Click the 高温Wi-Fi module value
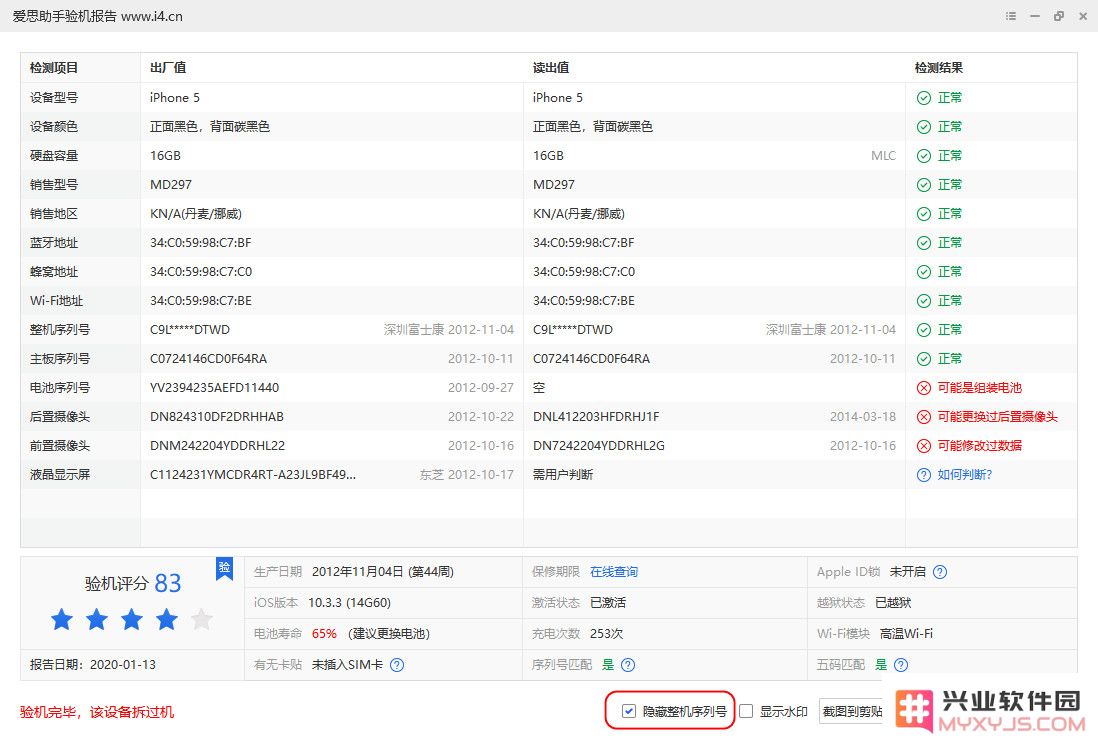Viewport: 1098px width, 748px height. tap(906, 634)
